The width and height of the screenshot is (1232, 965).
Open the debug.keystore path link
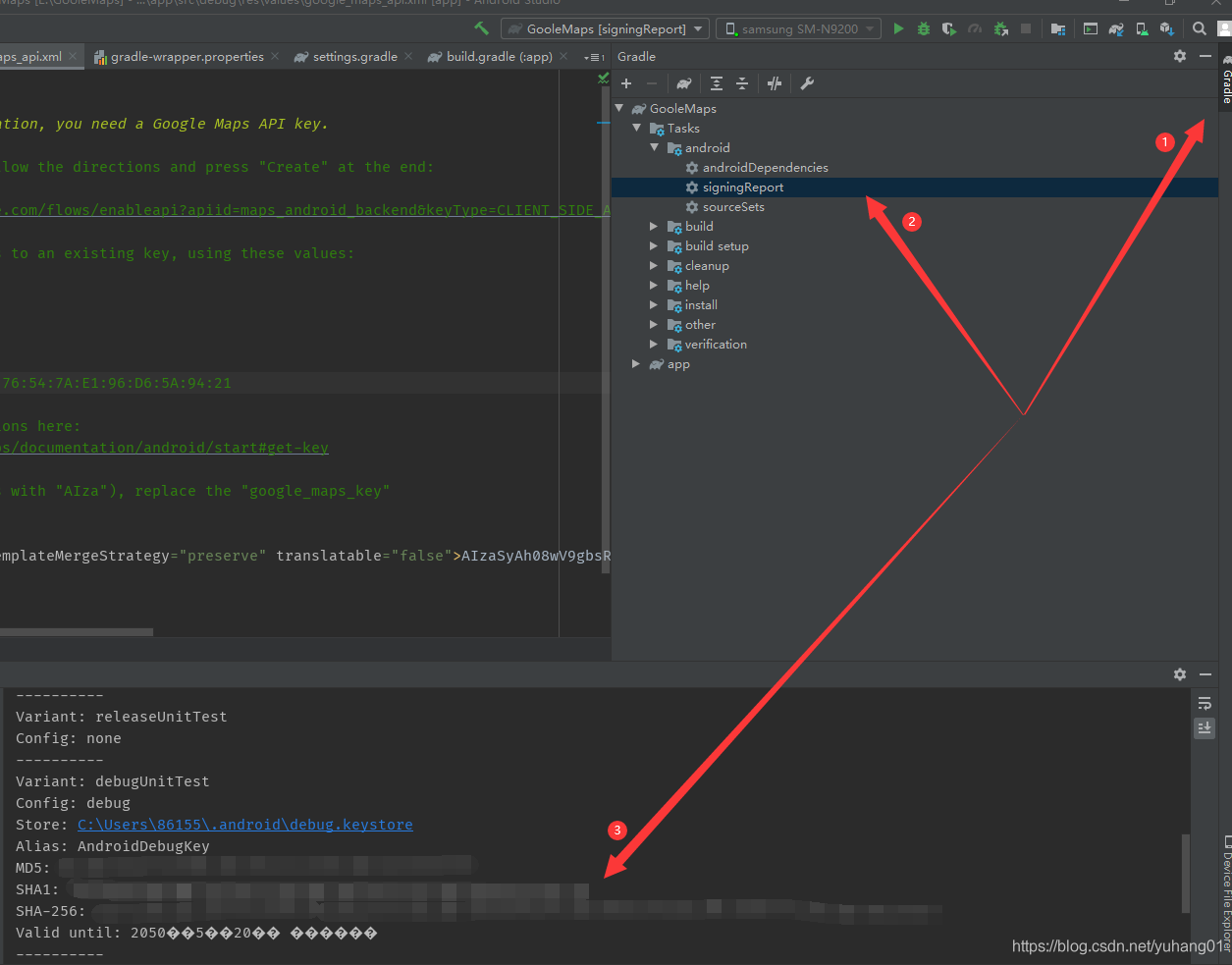point(245,825)
